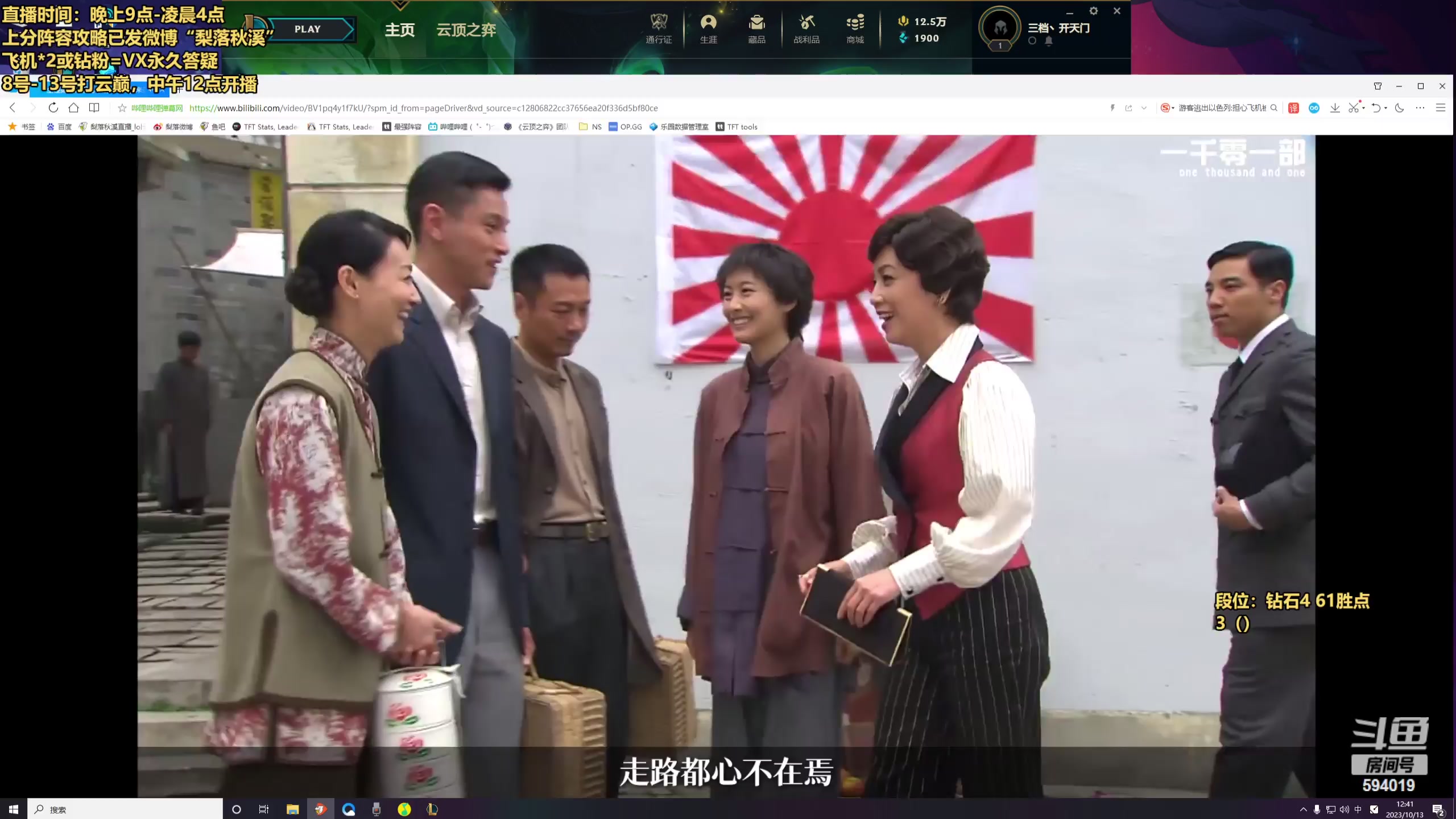Open the OP.GG bookmark

pyautogui.click(x=625, y=127)
